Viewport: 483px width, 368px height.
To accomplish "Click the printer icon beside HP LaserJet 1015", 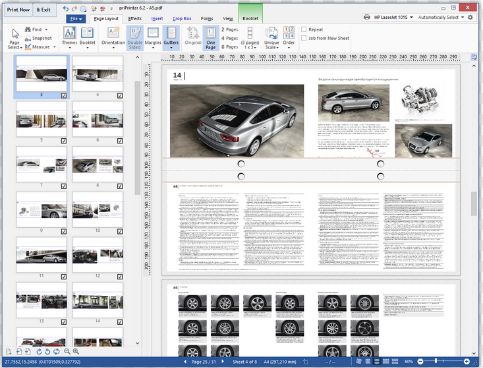I will tap(367, 17).
